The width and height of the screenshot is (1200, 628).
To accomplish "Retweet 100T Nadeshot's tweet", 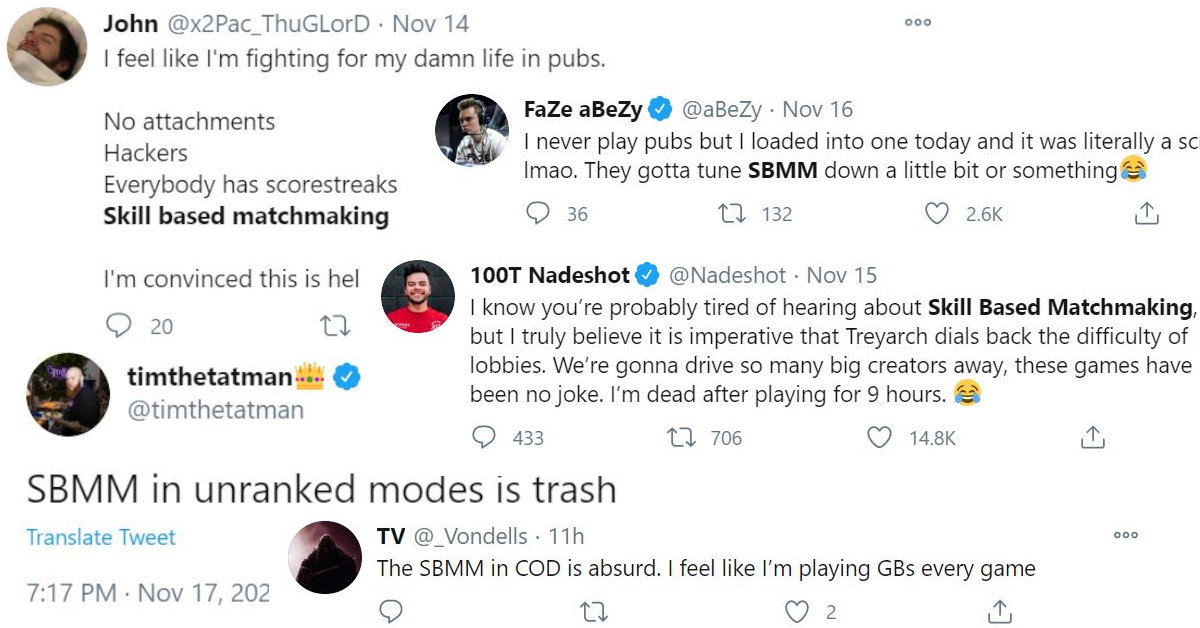I will pos(681,437).
